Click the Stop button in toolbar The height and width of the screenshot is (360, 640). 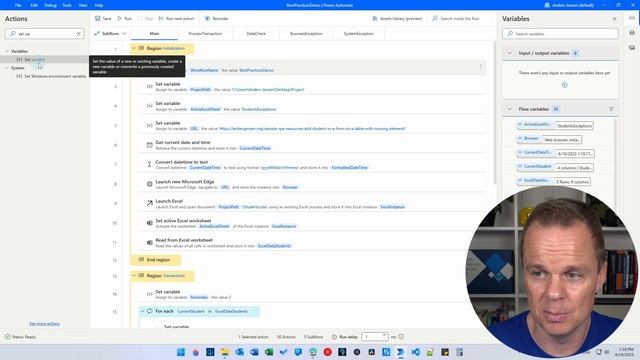pyautogui.click(x=146, y=18)
